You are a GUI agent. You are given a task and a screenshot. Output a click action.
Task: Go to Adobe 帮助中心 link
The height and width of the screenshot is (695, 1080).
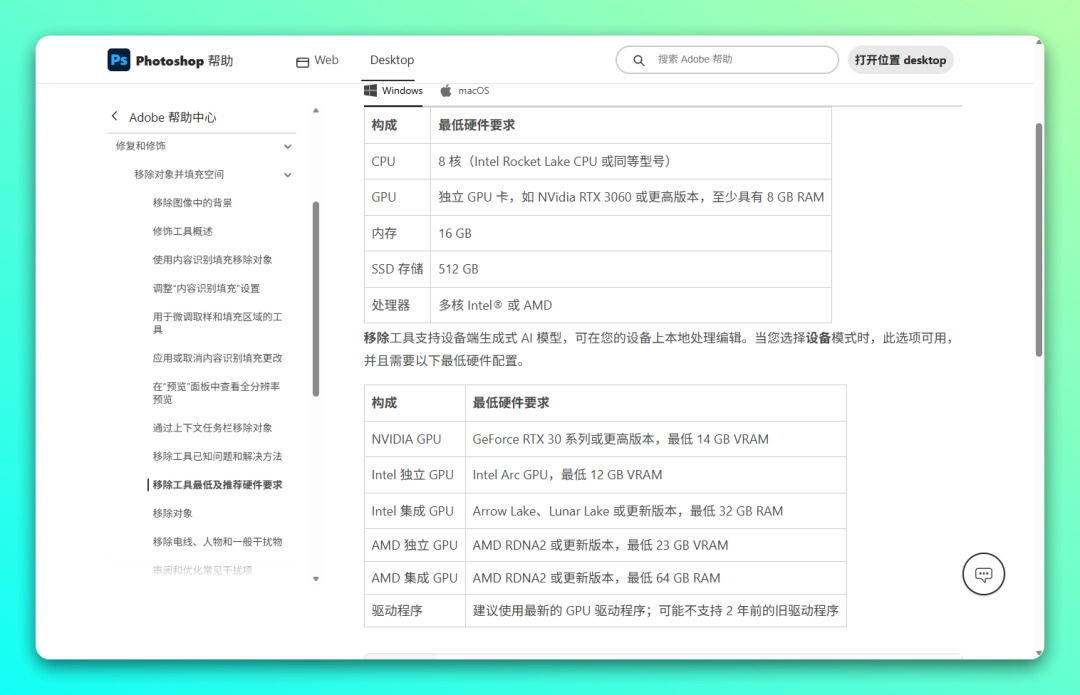[x=173, y=117]
